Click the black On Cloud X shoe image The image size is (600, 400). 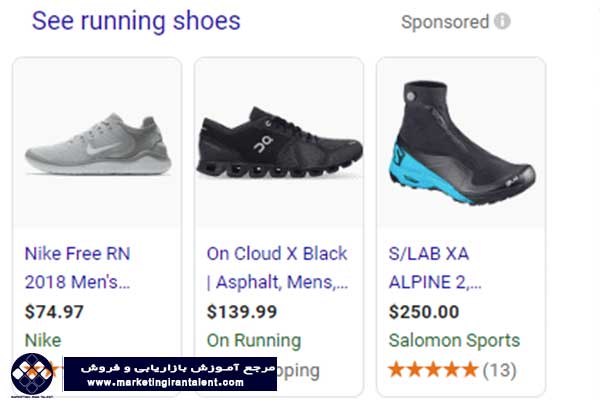pos(279,144)
